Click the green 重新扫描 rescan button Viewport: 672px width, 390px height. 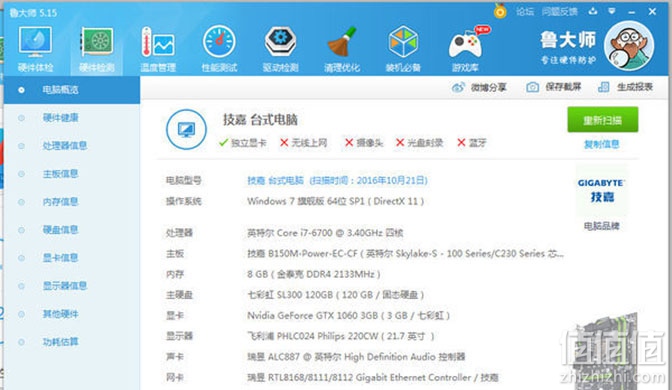(x=603, y=120)
